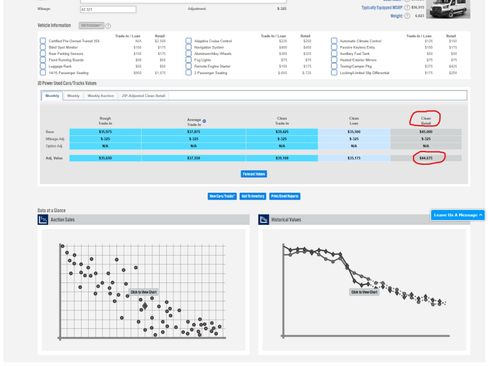
Task: Click the grey button beside Vehicle Information
Action: pyautogui.click(x=91, y=25)
